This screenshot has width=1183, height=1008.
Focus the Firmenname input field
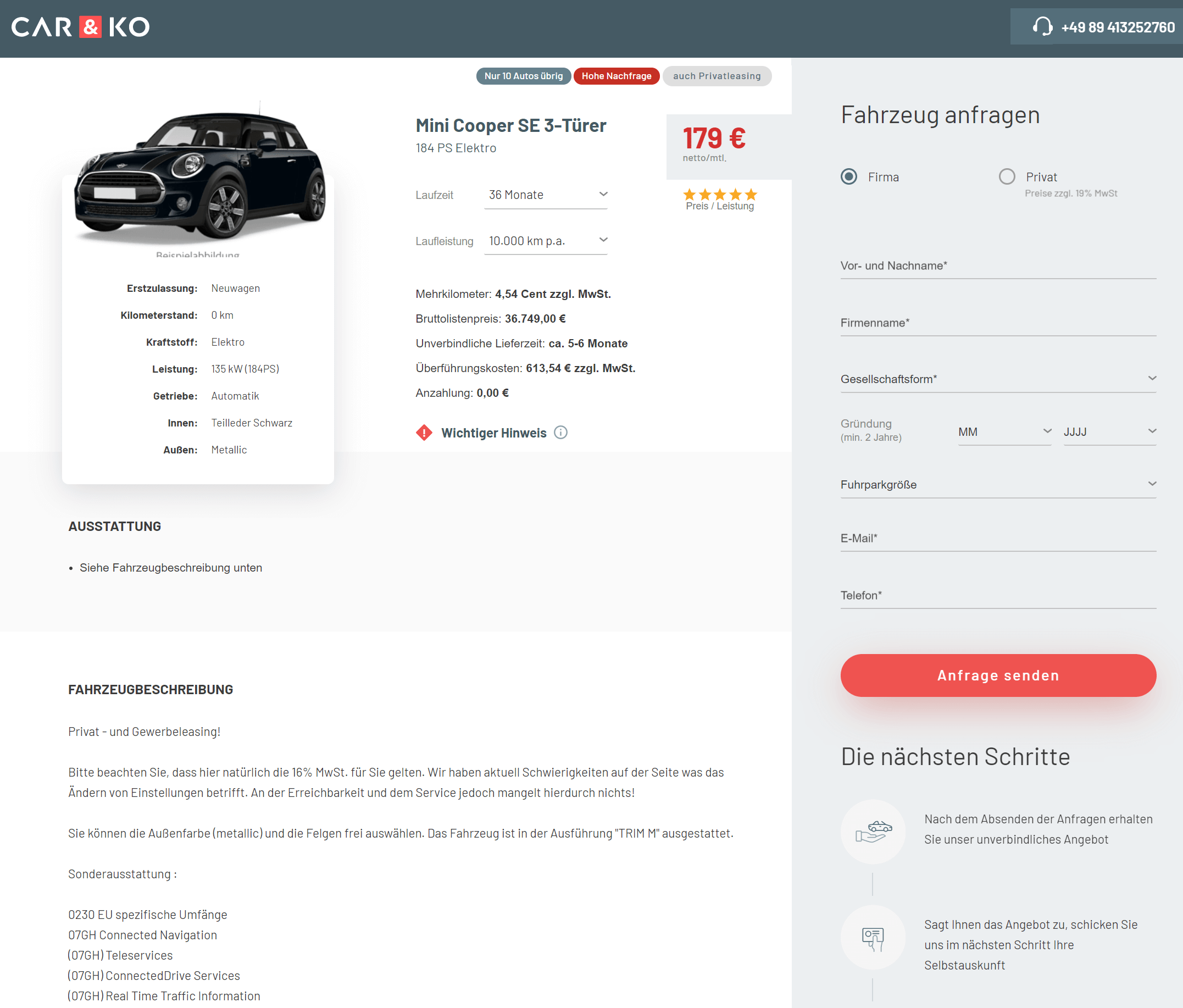point(998,323)
